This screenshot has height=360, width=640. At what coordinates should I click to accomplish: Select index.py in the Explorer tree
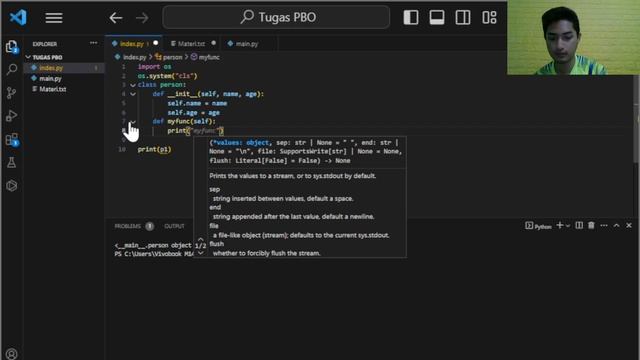(64, 68)
